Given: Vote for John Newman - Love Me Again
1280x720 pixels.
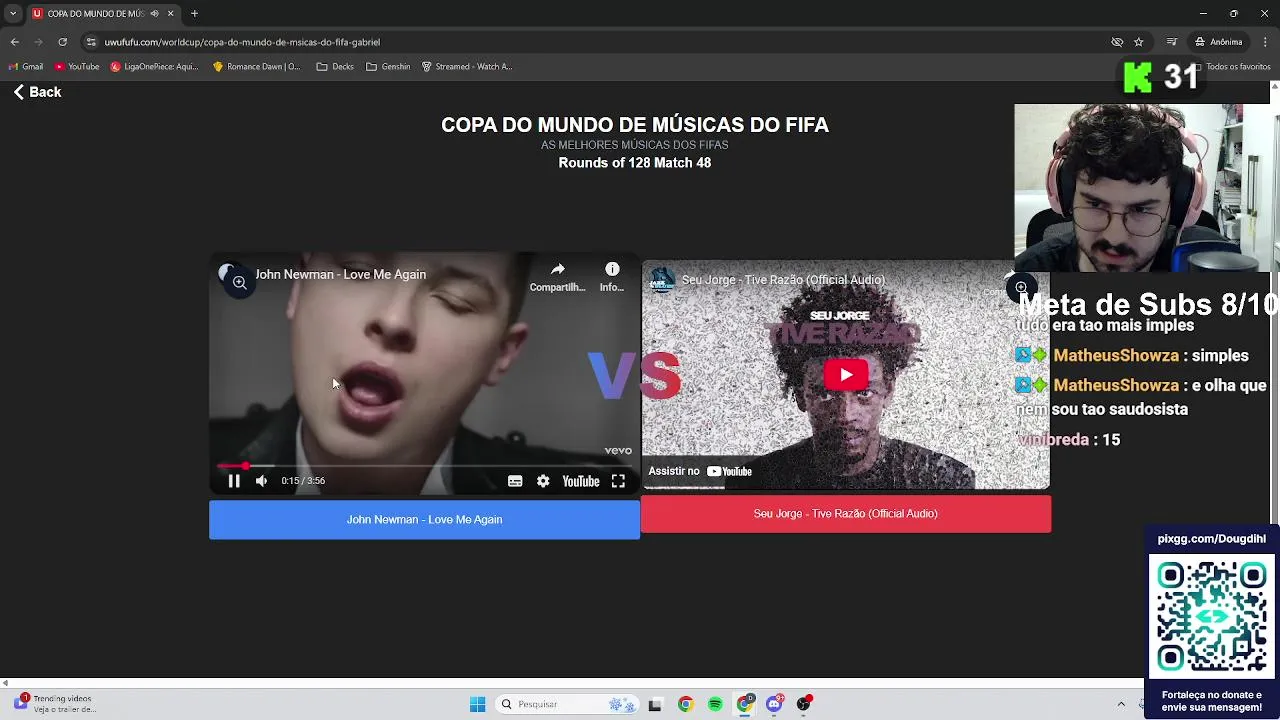Looking at the screenshot, I should pyautogui.click(x=424, y=520).
